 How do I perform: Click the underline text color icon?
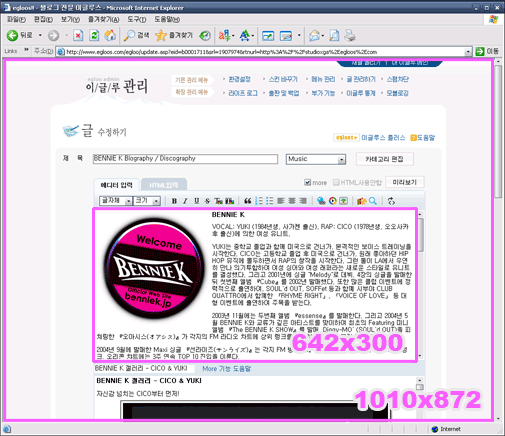coord(218,201)
